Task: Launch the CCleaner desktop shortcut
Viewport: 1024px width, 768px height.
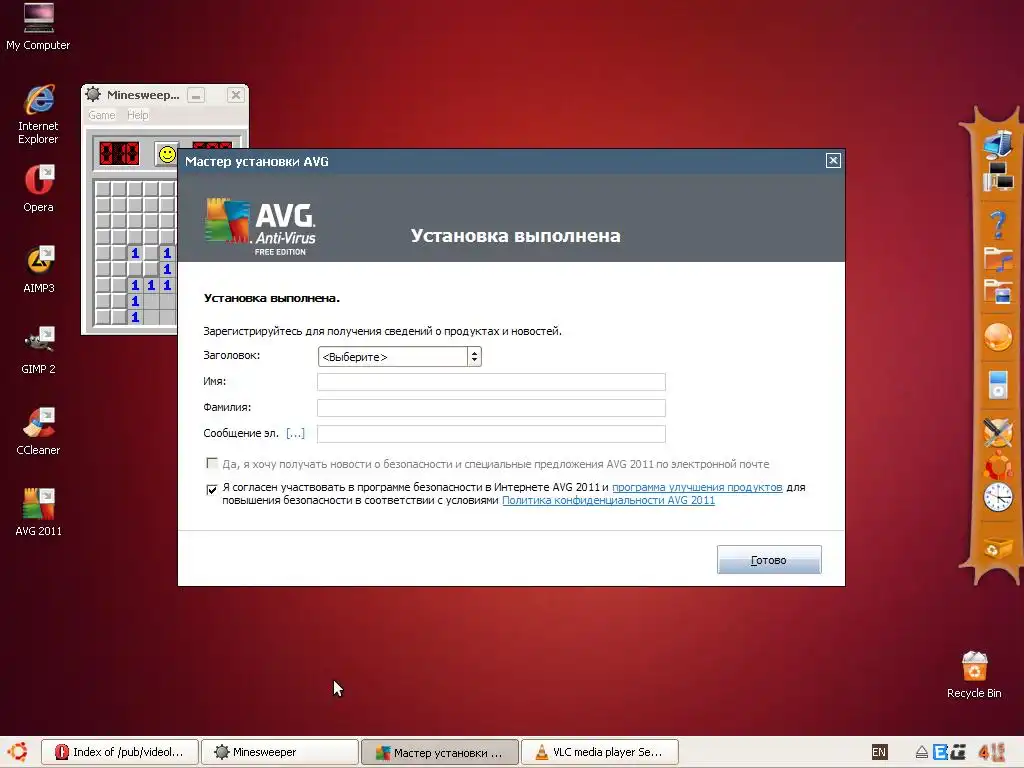Action: [x=39, y=432]
